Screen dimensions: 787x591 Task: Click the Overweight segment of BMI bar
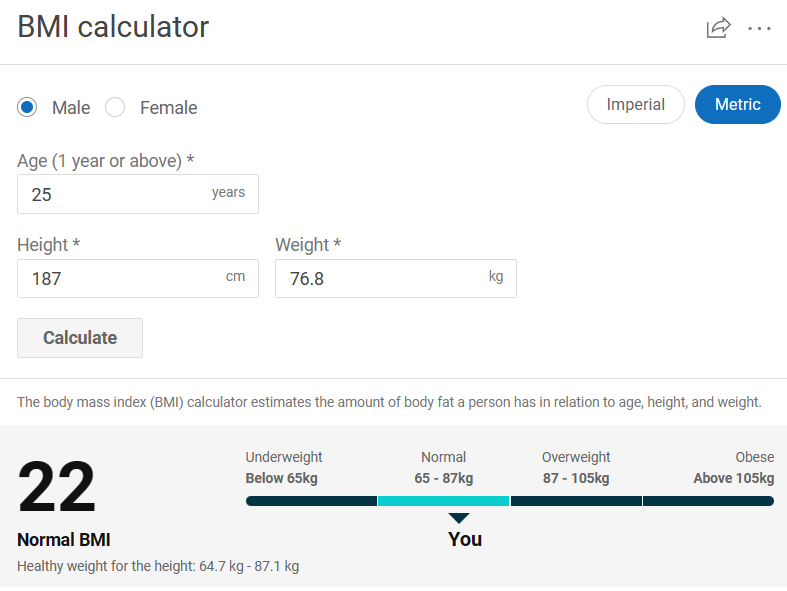tap(576, 500)
